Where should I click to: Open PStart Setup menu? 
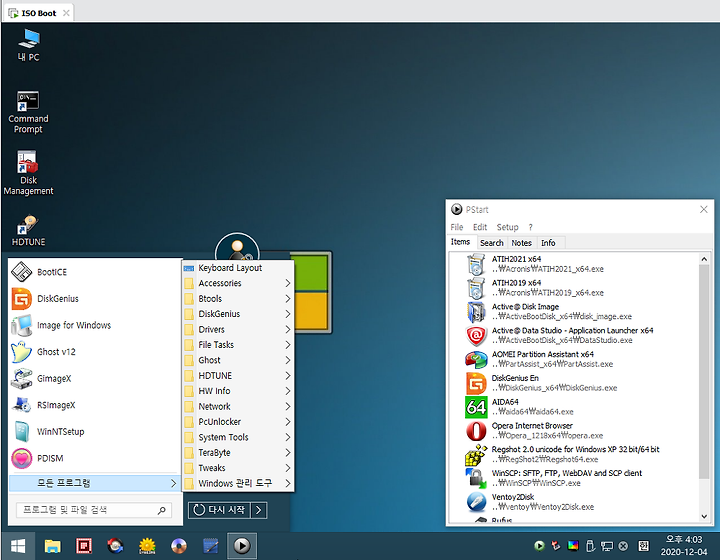click(x=507, y=227)
